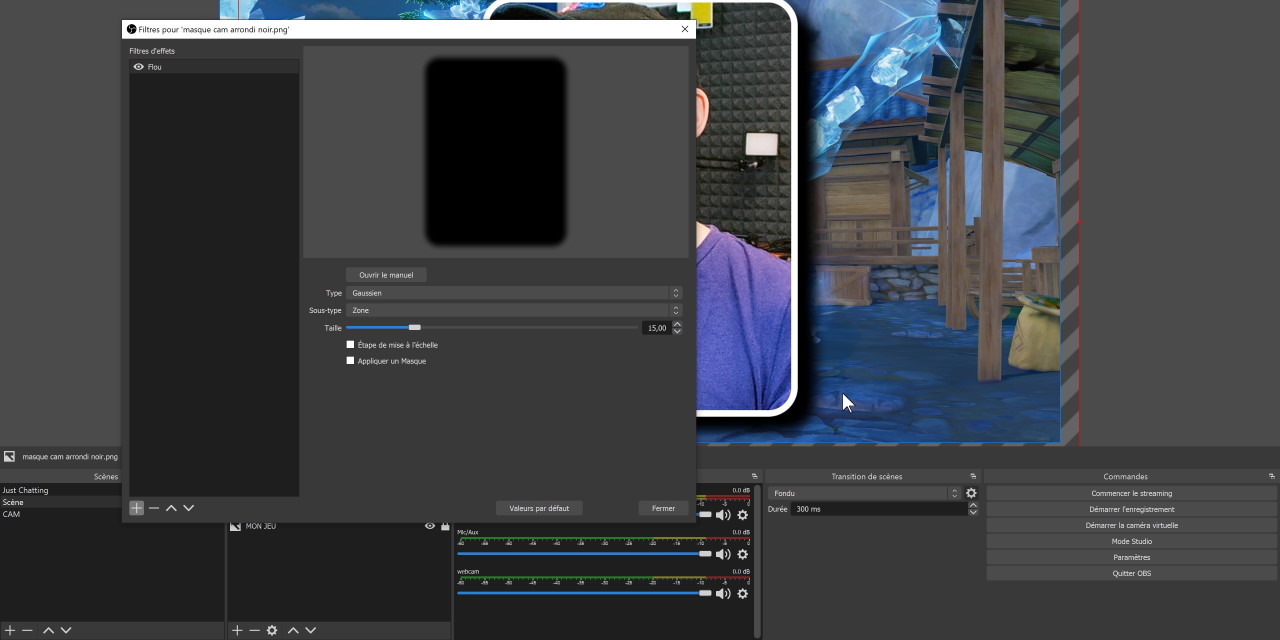Undock the Commandes panel
1280x640 pixels.
coord(1272,476)
